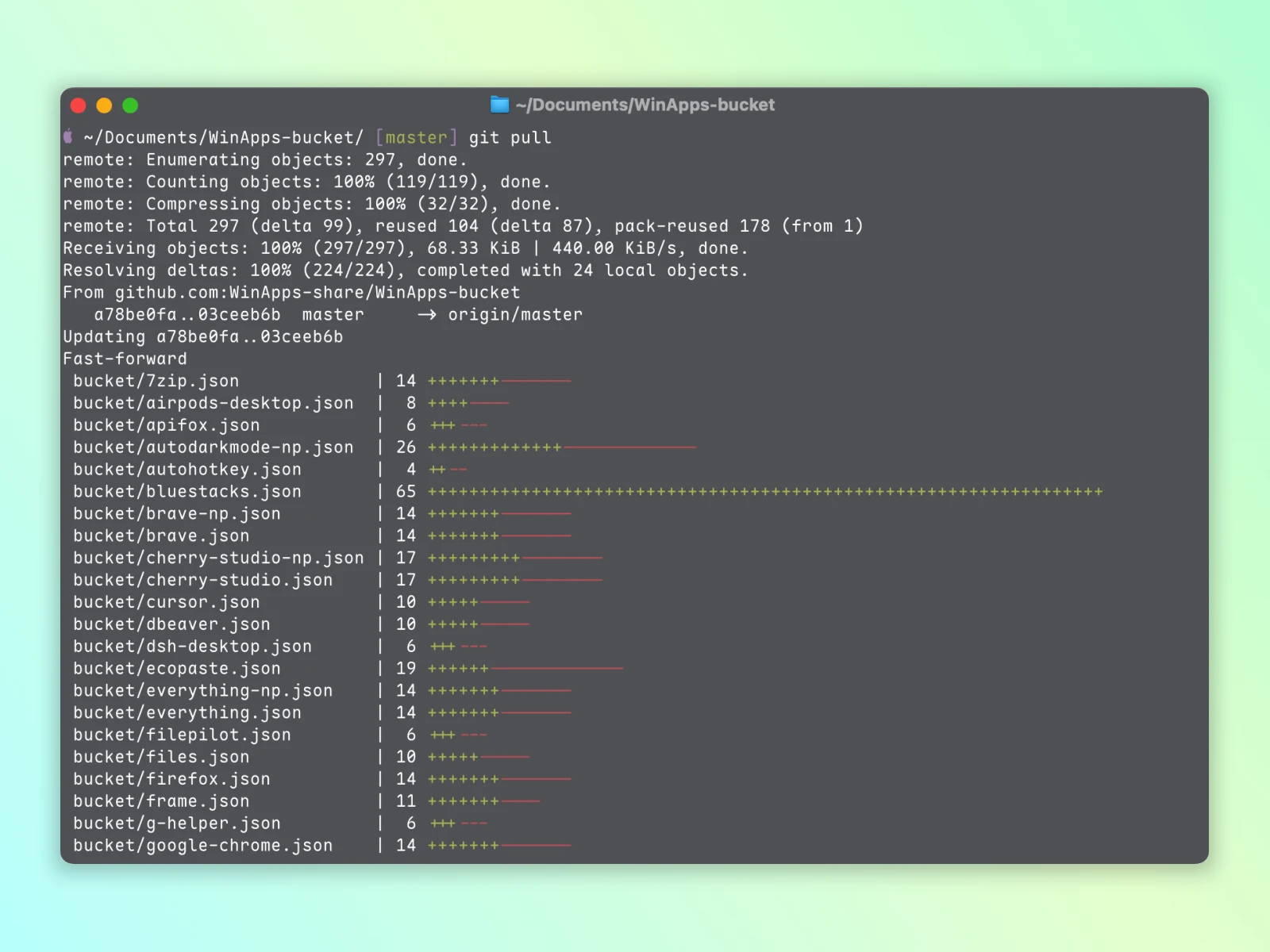This screenshot has width=1270, height=952.
Task: Close the terminal window with the red button
Action: tap(78, 106)
